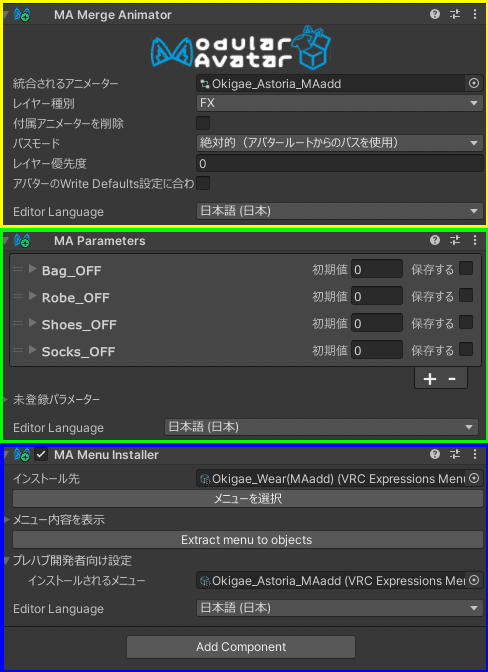This screenshot has height=672, width=488.
Task: Open Editor Language dropdown in Menu Installer
Action: pos(340,608)
